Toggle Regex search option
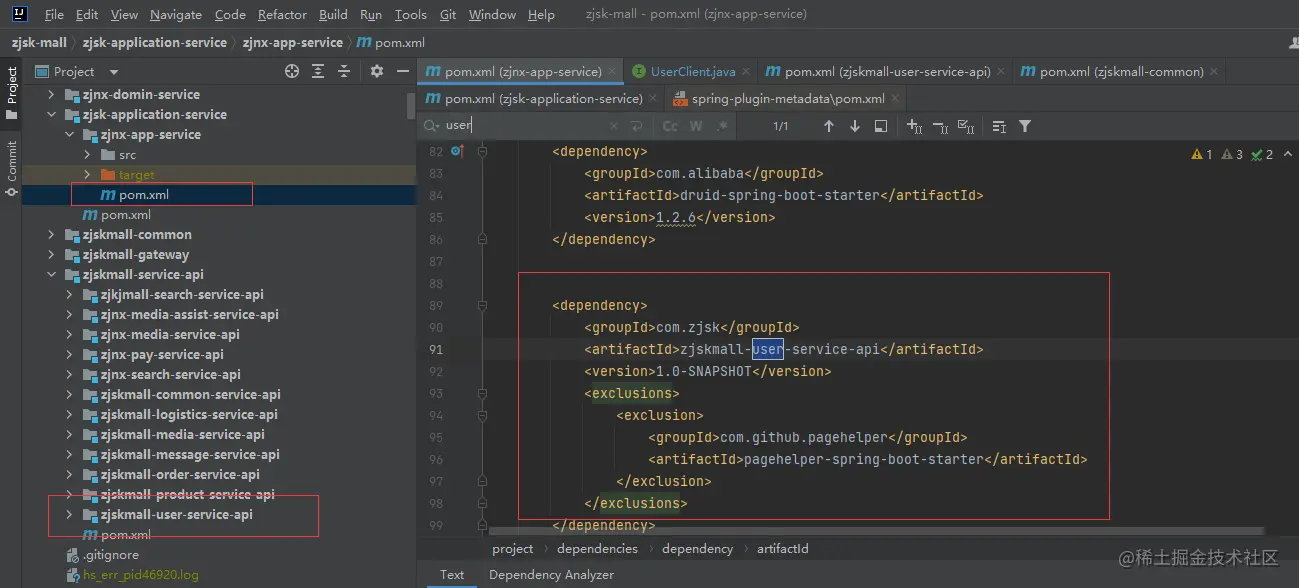Viewport: 1299px width, 588px height. (721, 126)
